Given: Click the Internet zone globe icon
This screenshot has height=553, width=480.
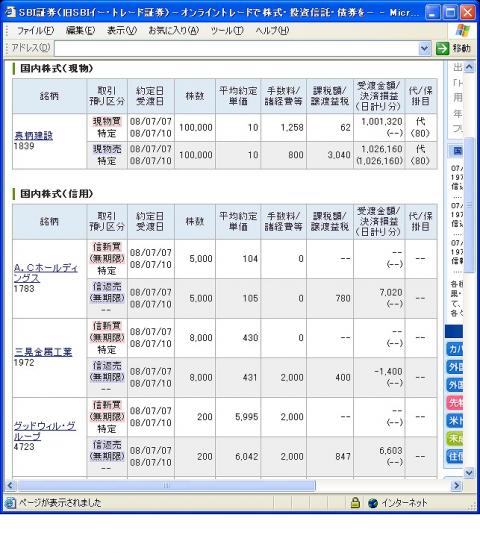Looking at the screenshot, I should pyautogui.click(x=372, y=503).
